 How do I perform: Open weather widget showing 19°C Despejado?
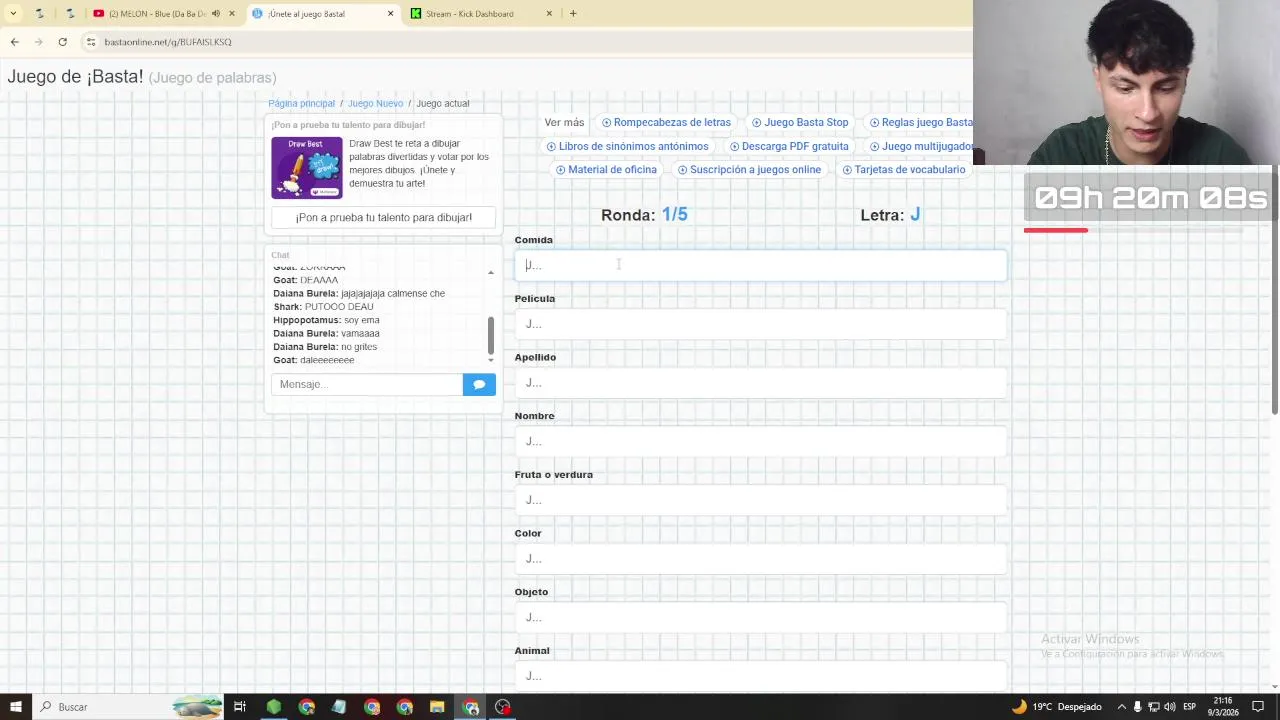pos(1056,707)
